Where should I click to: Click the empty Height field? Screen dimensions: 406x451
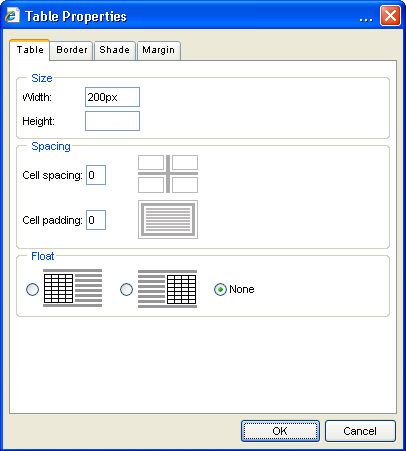(112, 121)
